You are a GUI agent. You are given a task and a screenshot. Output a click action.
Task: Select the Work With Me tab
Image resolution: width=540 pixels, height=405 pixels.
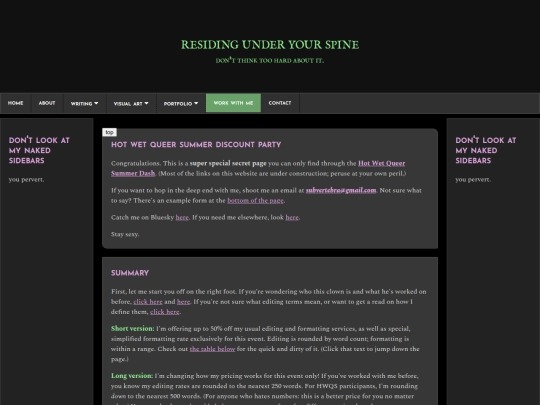(233, 103)
